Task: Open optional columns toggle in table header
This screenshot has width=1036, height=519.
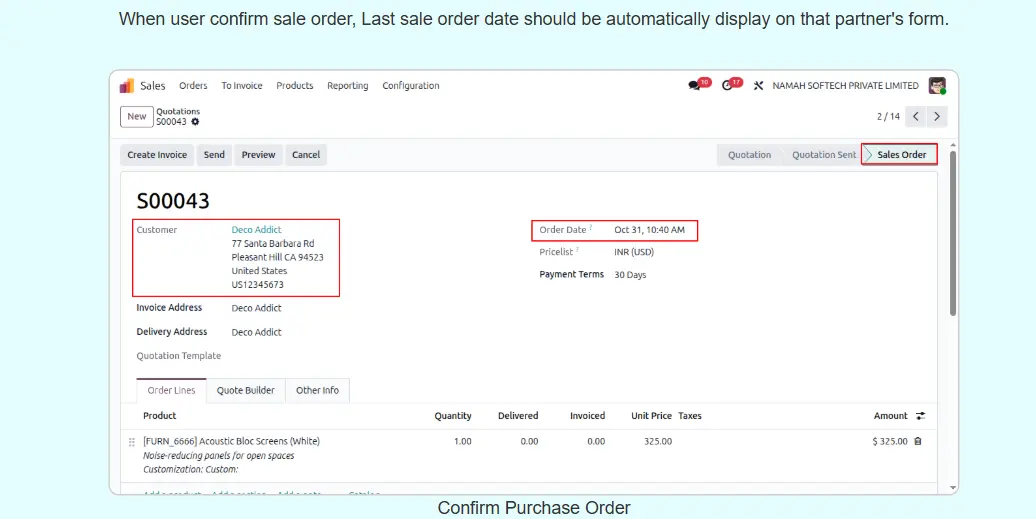Action: coord(920,416)
